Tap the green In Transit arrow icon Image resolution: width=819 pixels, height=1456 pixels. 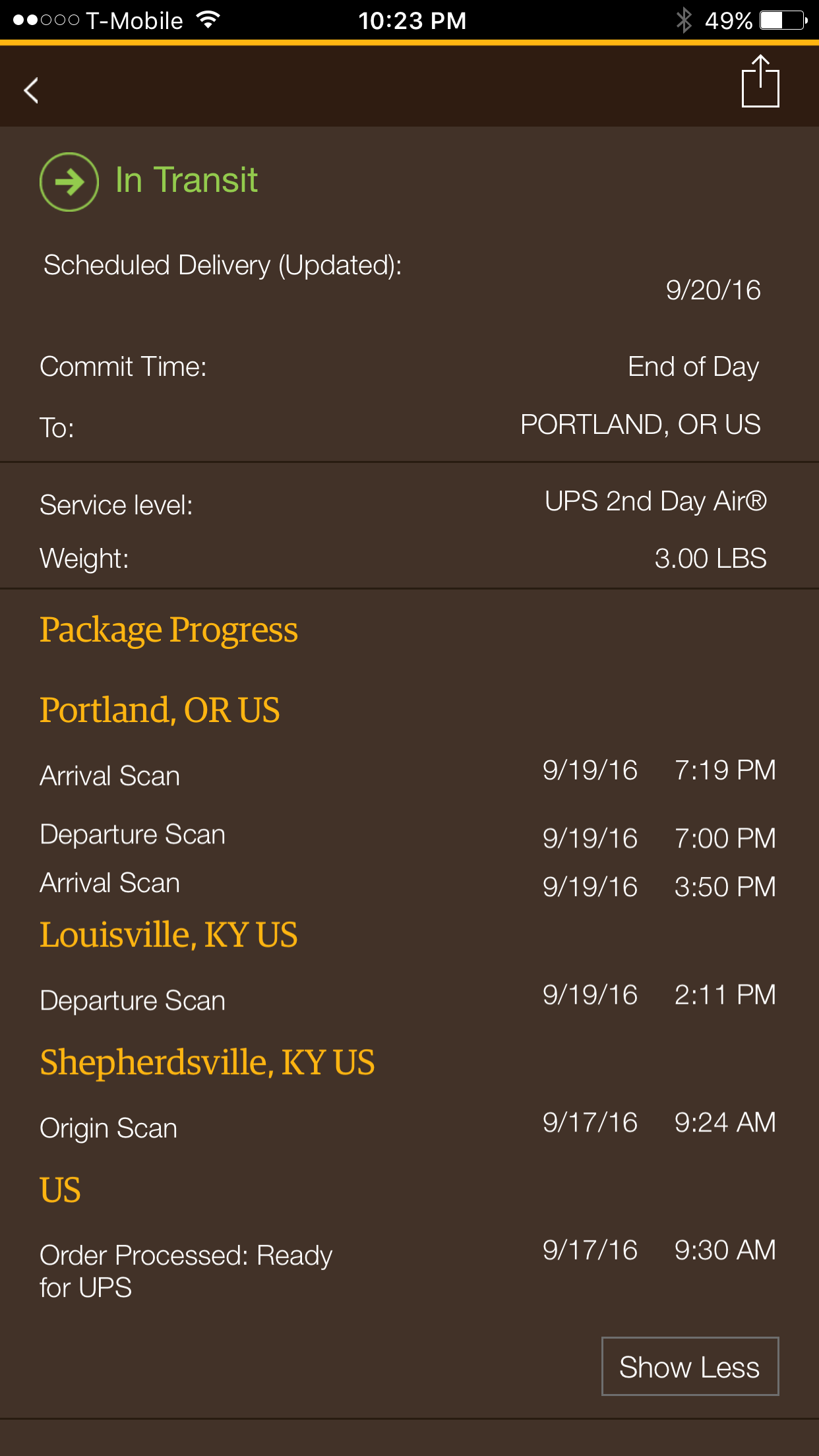pos(69,181)
